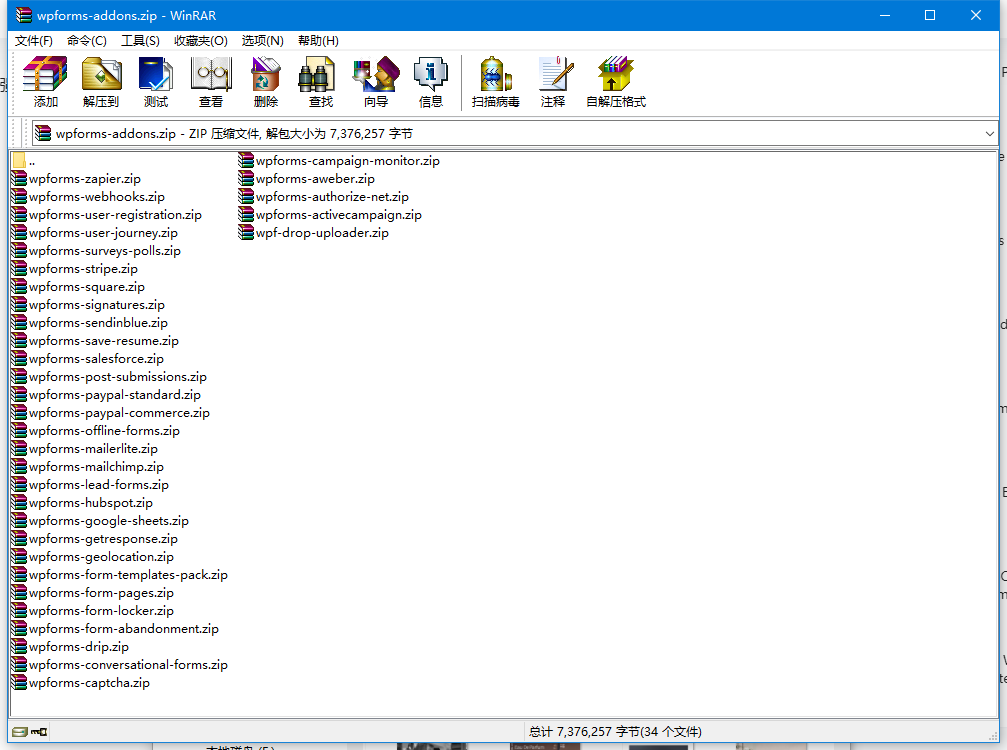The image size is (1007, 750).
Task: Run the Test (测试) archive tool
Action: click(155, 82)
